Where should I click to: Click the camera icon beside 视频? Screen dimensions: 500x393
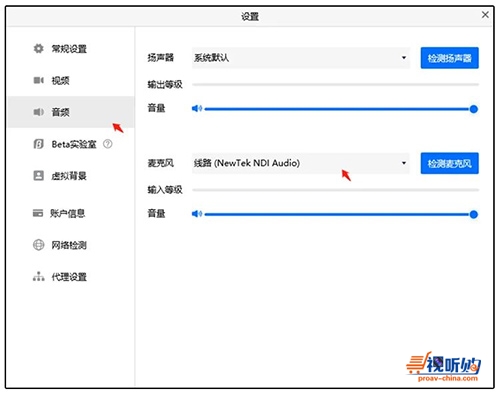tap(39, 80)
